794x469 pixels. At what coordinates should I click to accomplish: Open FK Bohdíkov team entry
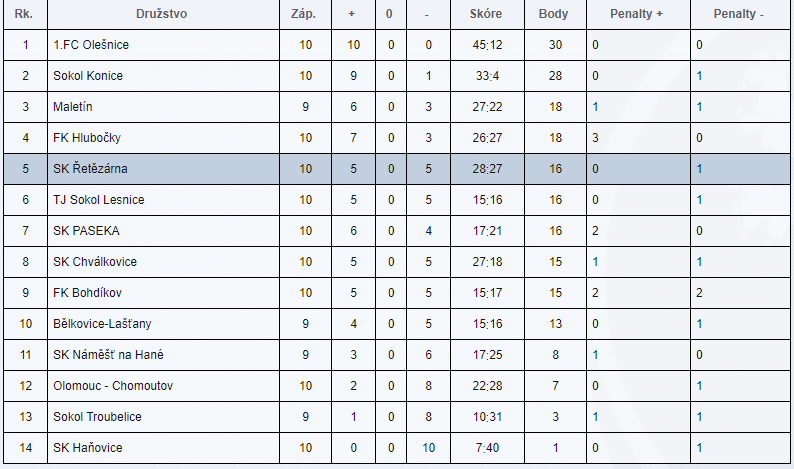point(88,292)
